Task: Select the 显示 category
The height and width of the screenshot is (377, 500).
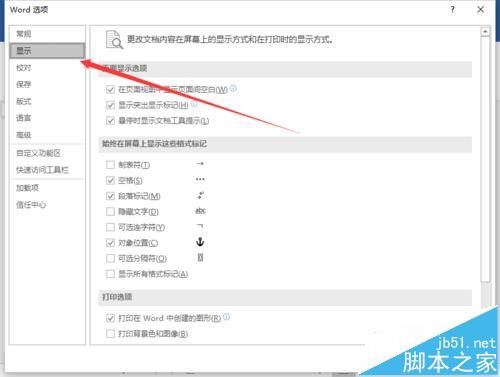Action: click(47, 51)
